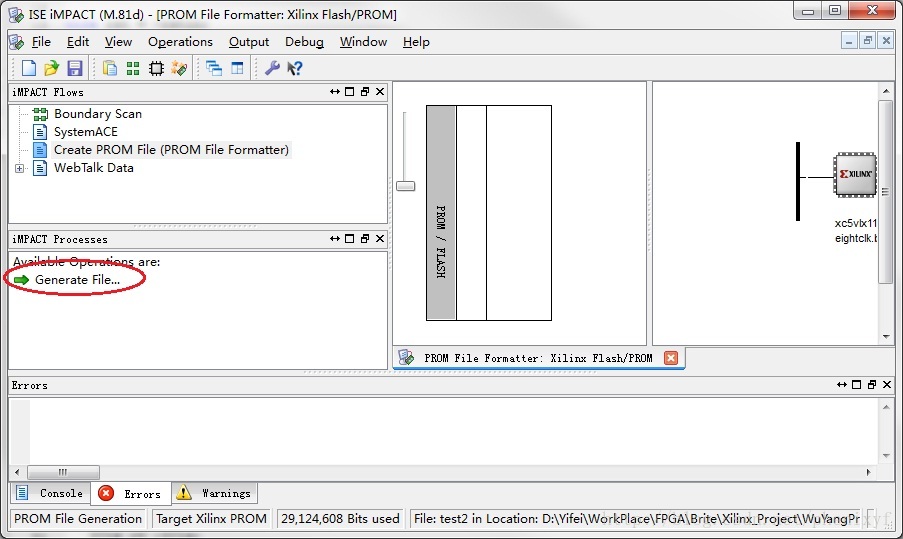Open the File menu

pos(41,42)
